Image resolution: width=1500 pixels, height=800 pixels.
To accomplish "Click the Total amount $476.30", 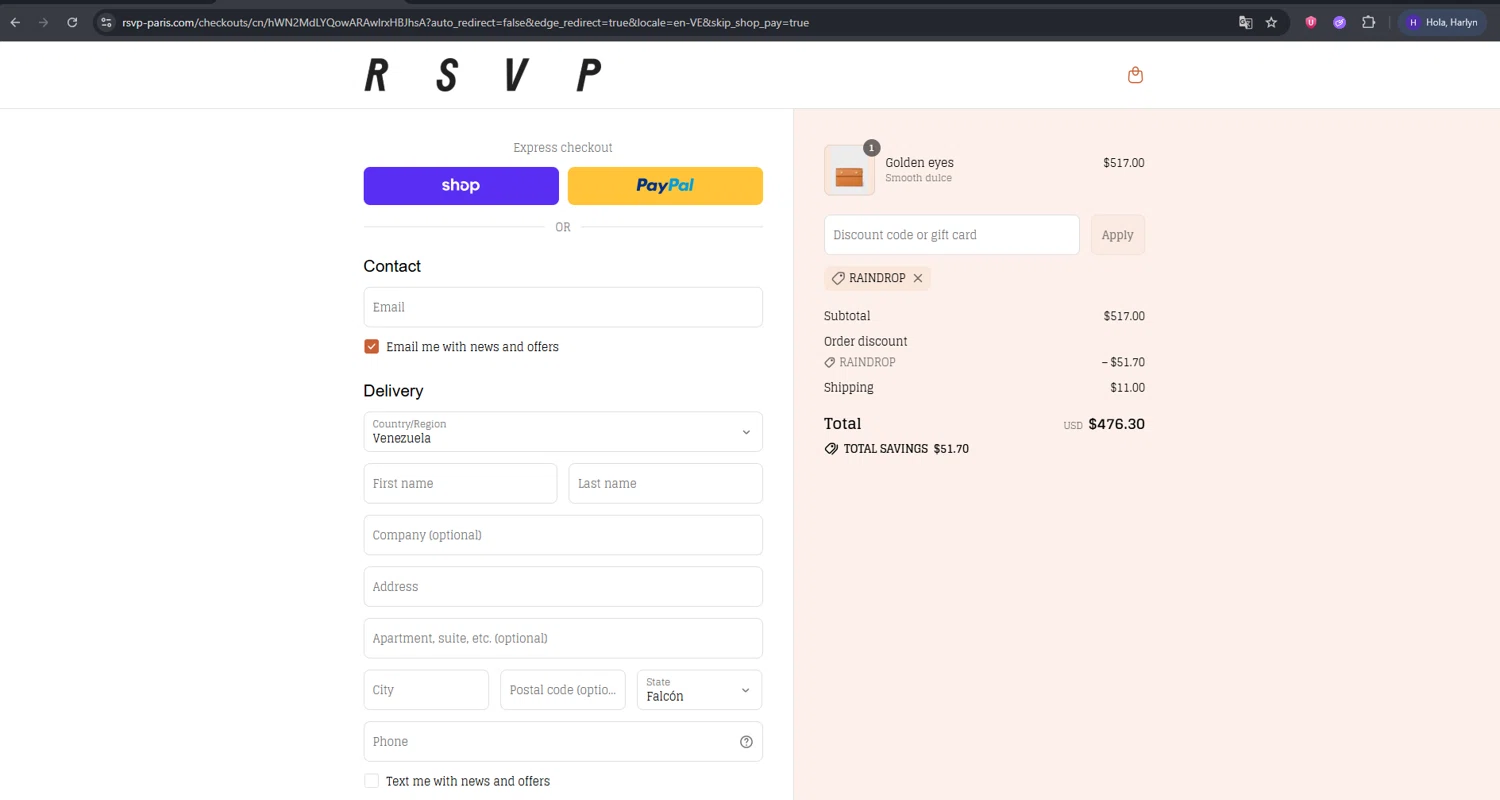I will [x=1117, y=424].
